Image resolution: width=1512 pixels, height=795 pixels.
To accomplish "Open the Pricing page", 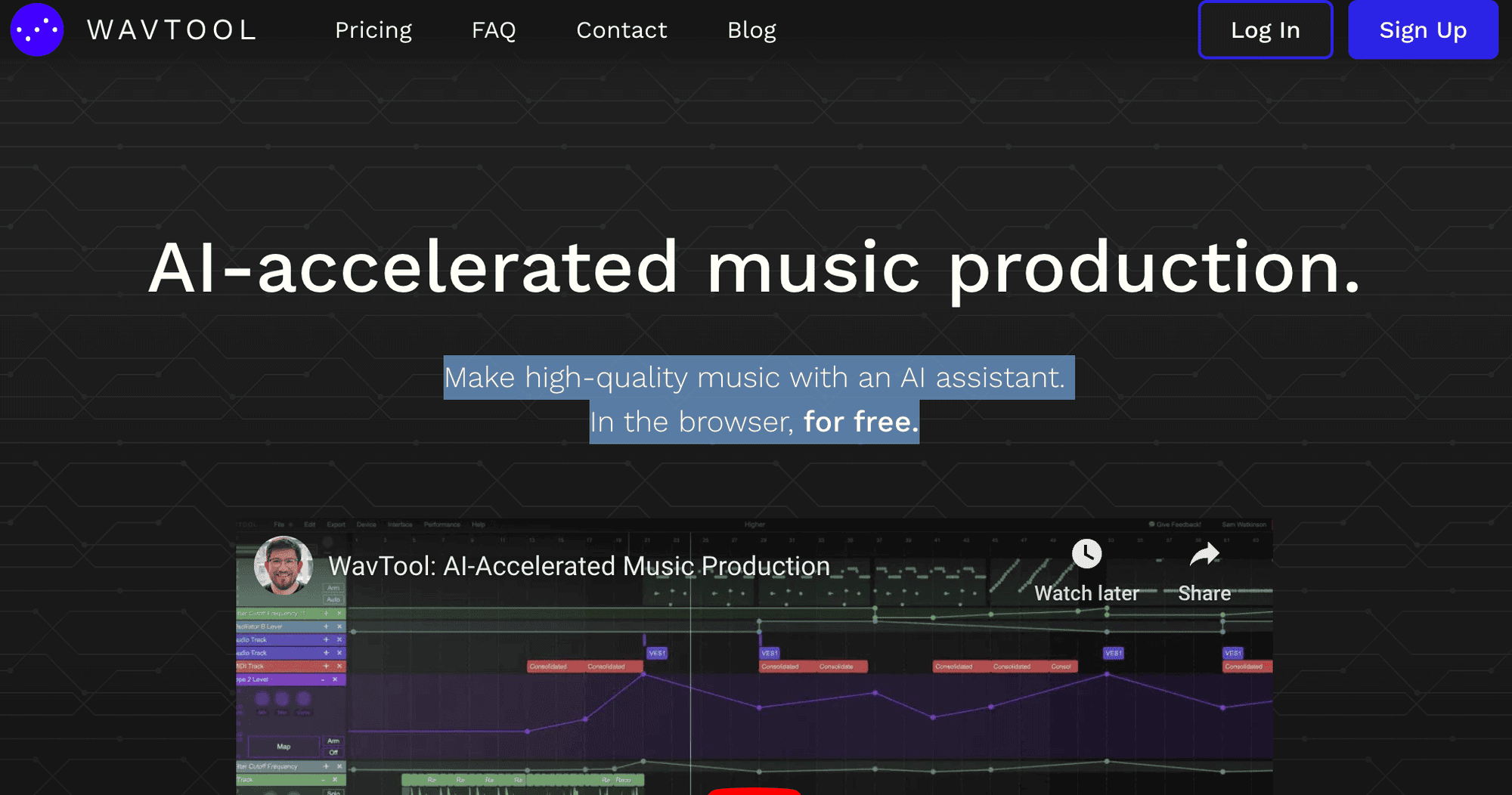I will tap(373, 30).
